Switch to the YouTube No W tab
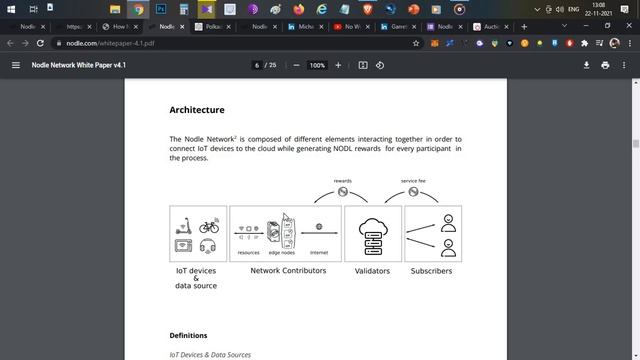 pos(351,27)
